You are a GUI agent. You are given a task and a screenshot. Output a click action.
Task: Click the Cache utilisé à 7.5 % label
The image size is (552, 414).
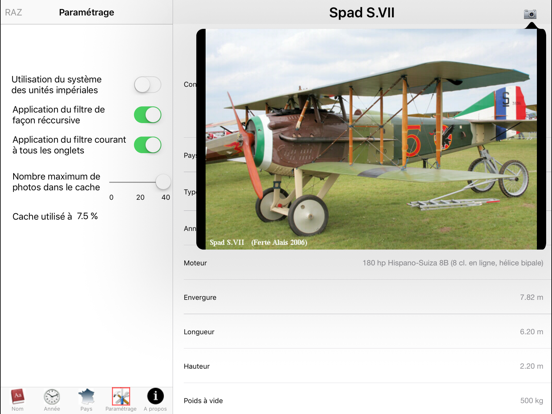pos(55,216)
